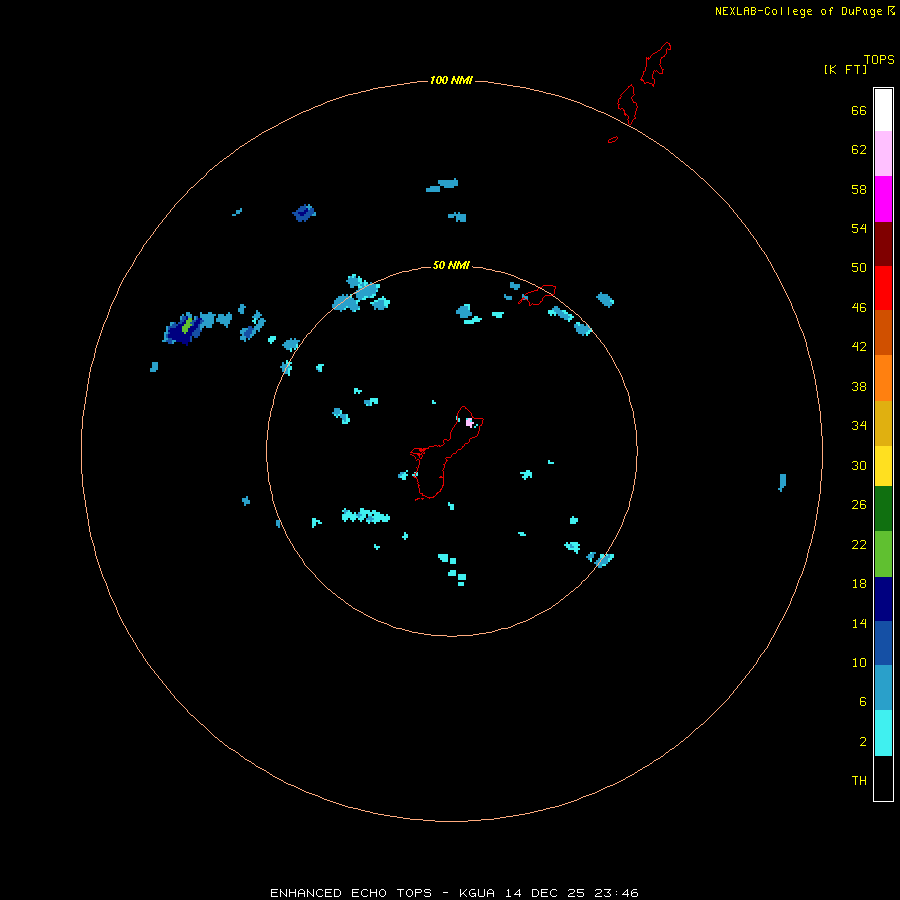Click the medium blue 18 kft swatch
Image resolution: width=900 pixels, height=900 pixels.
tap(883, 643)
